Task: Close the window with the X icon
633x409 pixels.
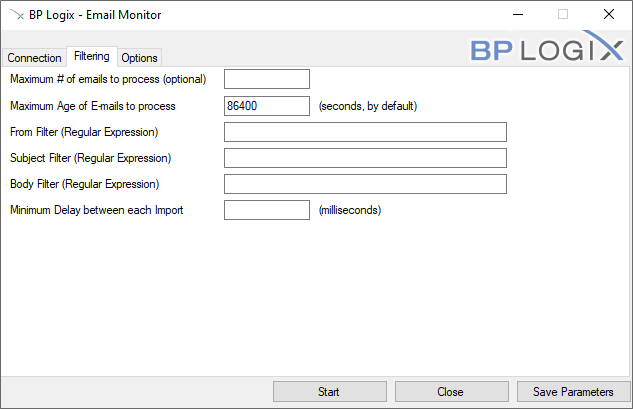Action: [x=608, y=15]
